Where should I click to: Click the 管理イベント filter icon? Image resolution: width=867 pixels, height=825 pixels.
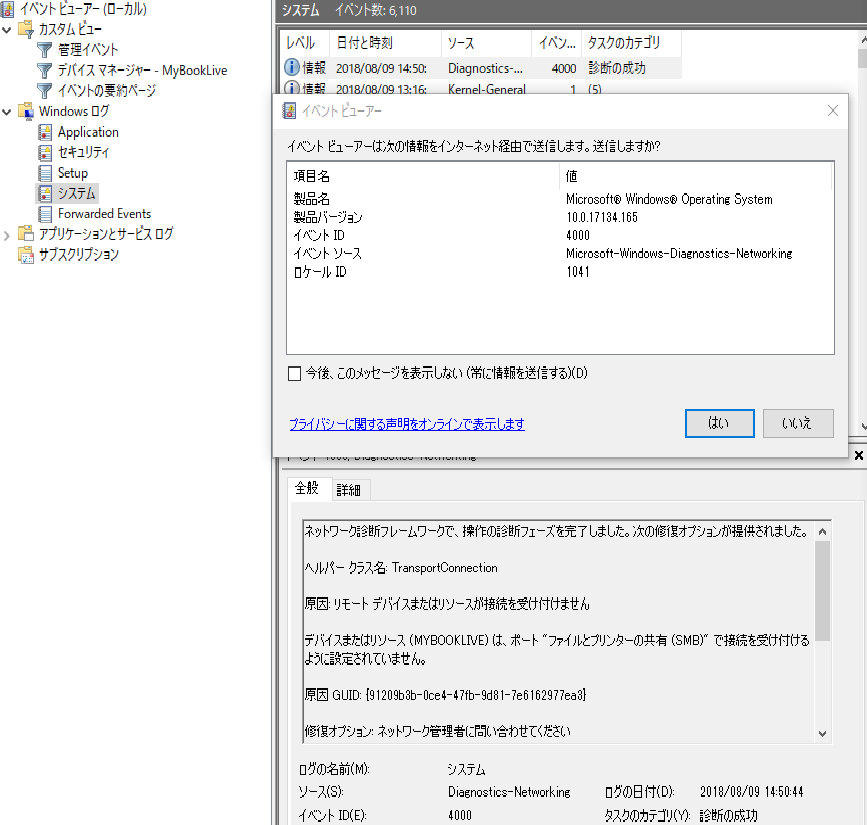pyautogui.click(x=44, y=50)
